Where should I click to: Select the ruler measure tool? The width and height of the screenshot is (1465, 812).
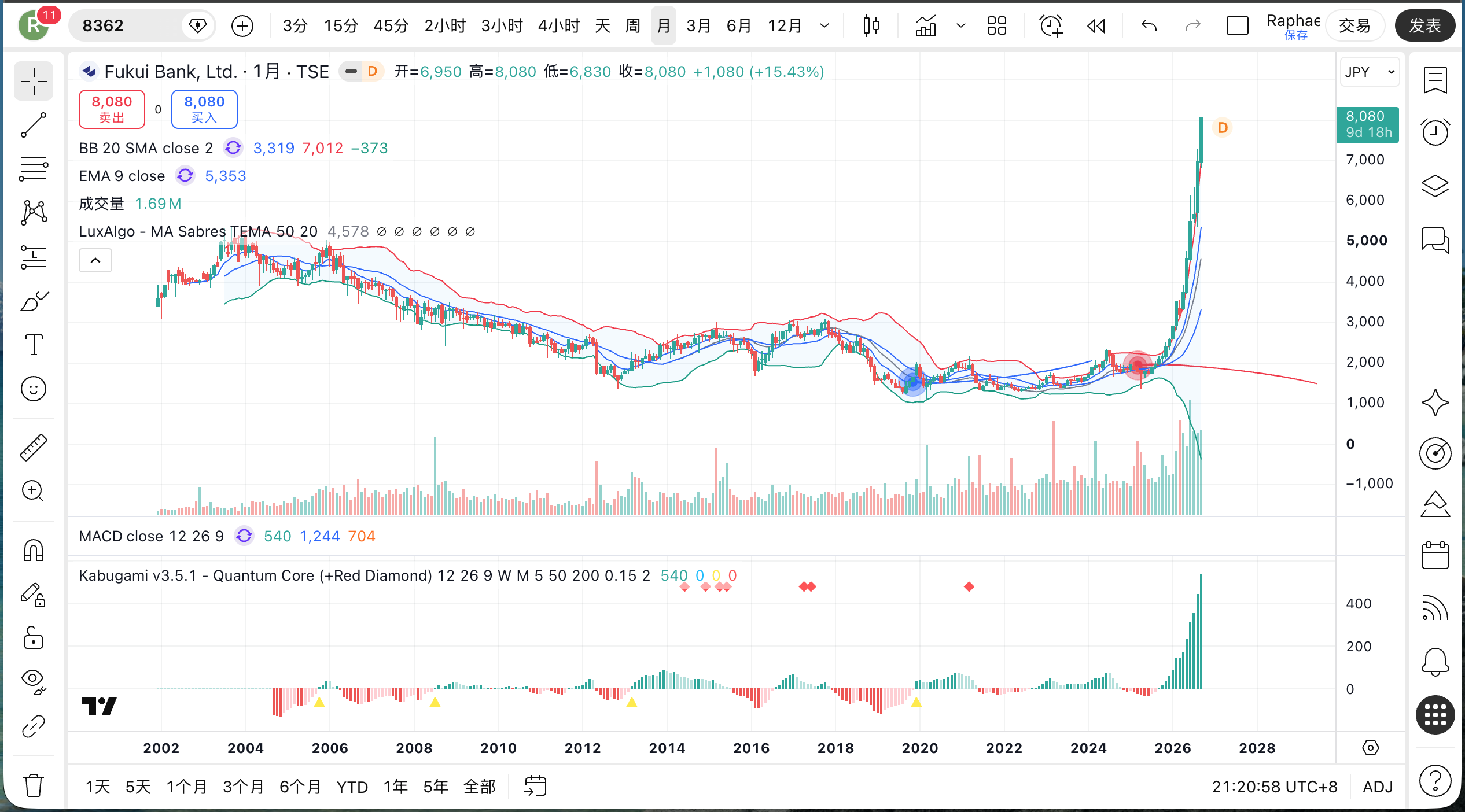34,448
